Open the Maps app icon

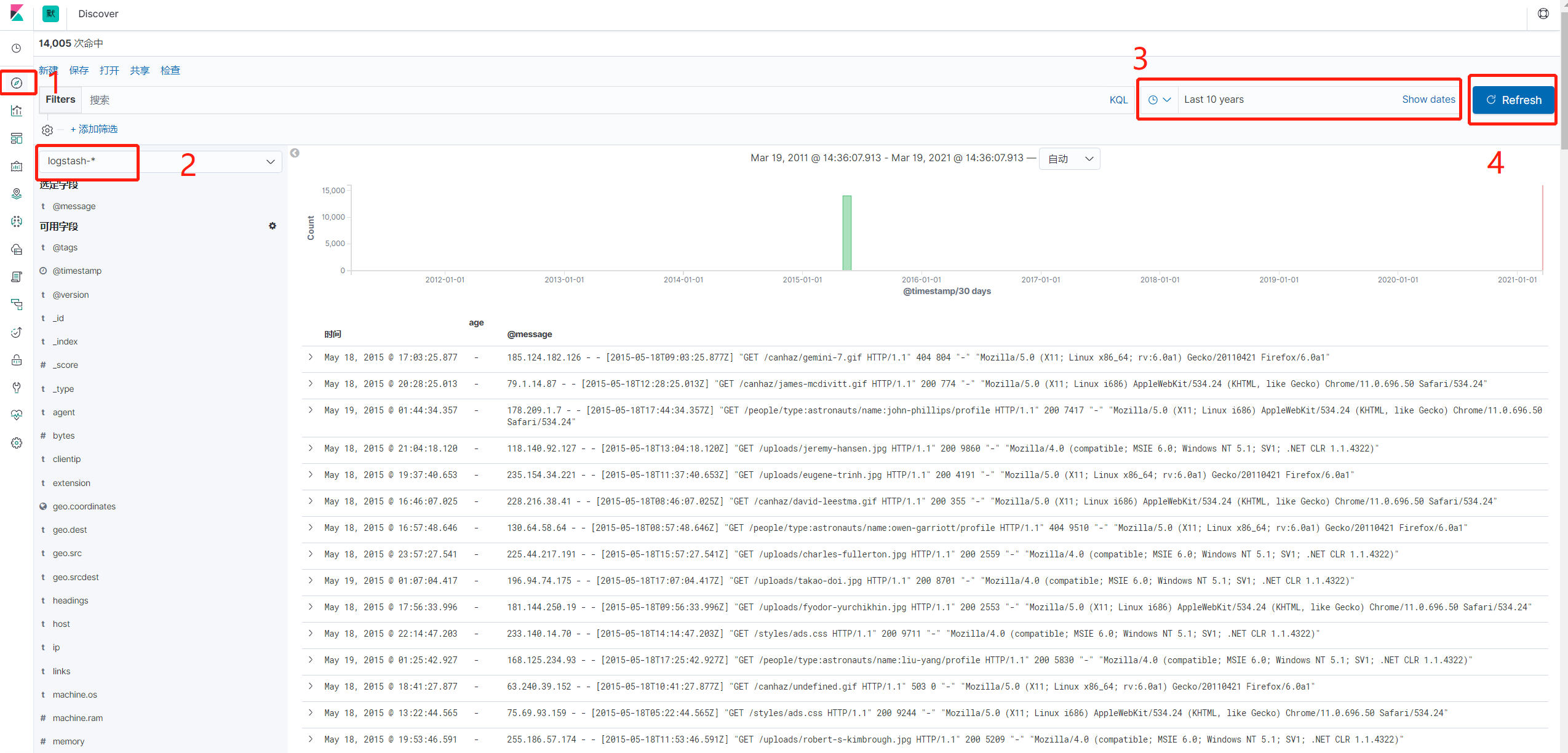17,193
